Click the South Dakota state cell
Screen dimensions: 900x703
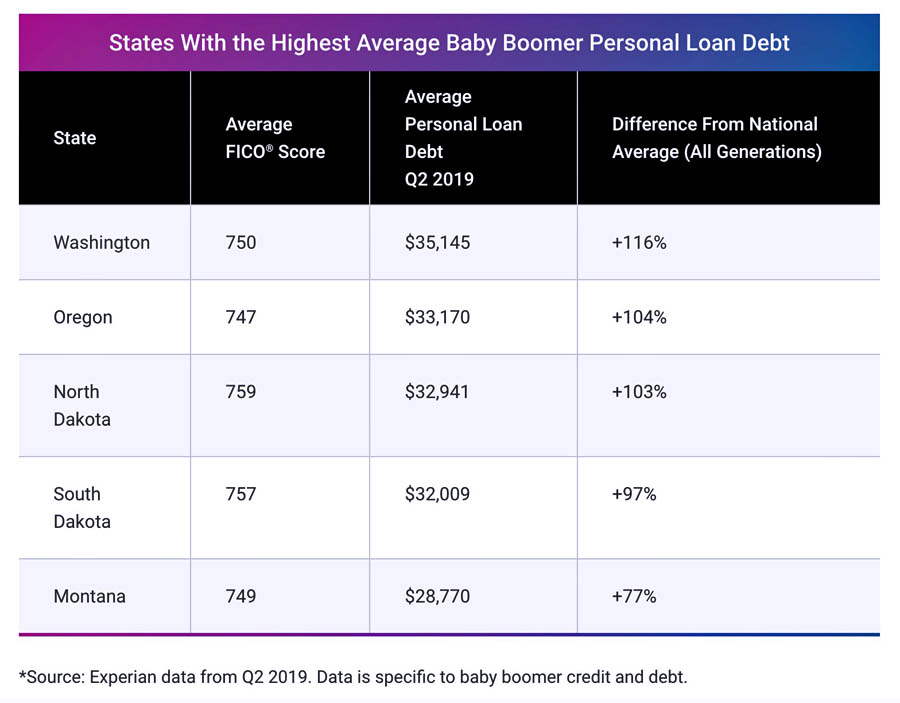(82, 507)
